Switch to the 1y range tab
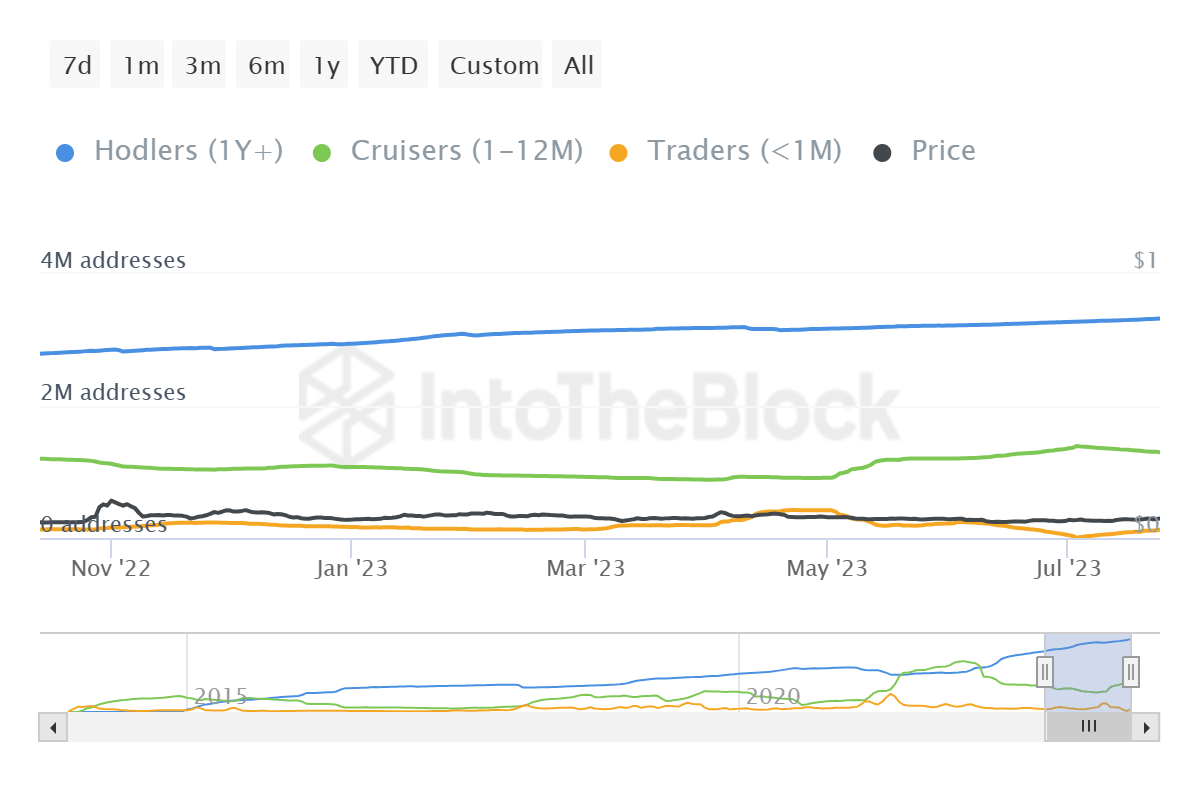The image size is (1200, 800). click(x=324, y=64)
